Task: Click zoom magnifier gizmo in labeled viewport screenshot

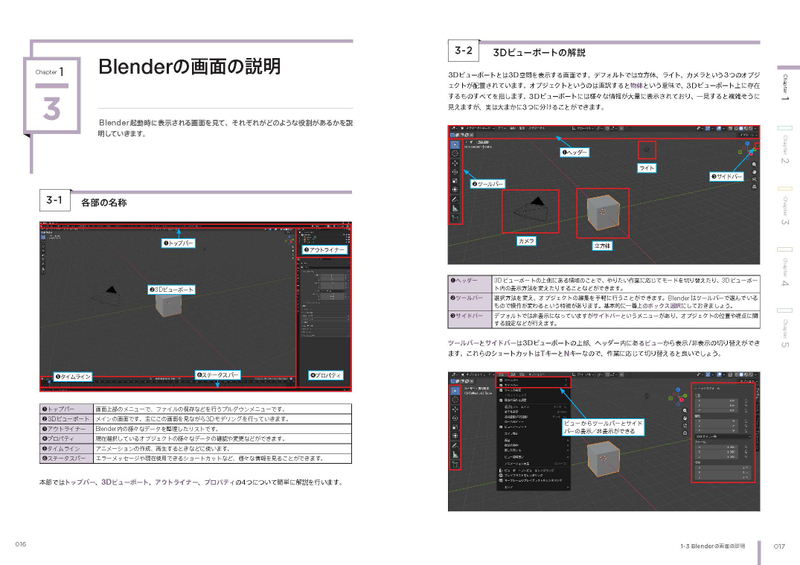Action: (754, 164)
